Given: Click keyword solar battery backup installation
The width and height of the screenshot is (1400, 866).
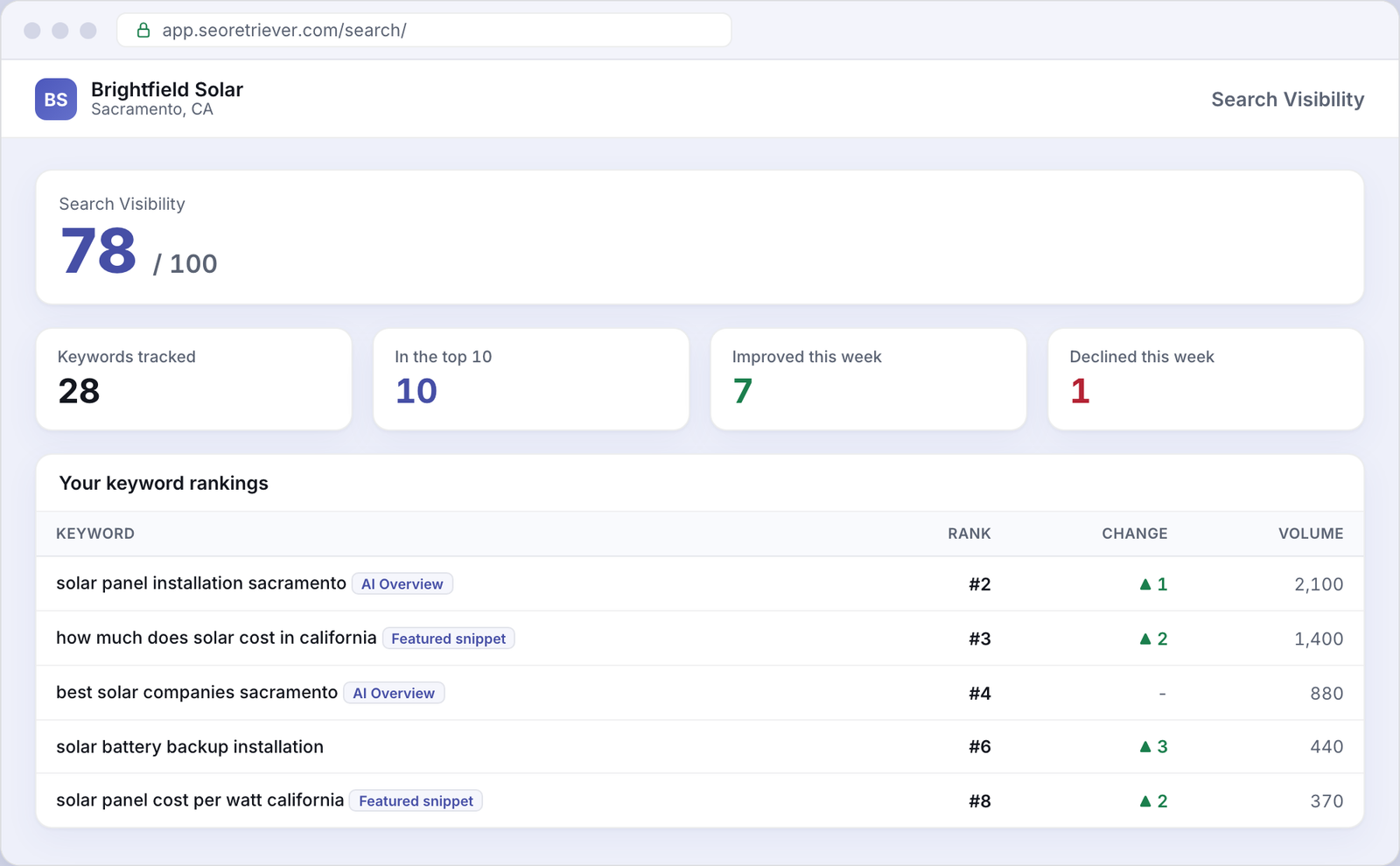Looking at the screenshot, I should 190,747.
